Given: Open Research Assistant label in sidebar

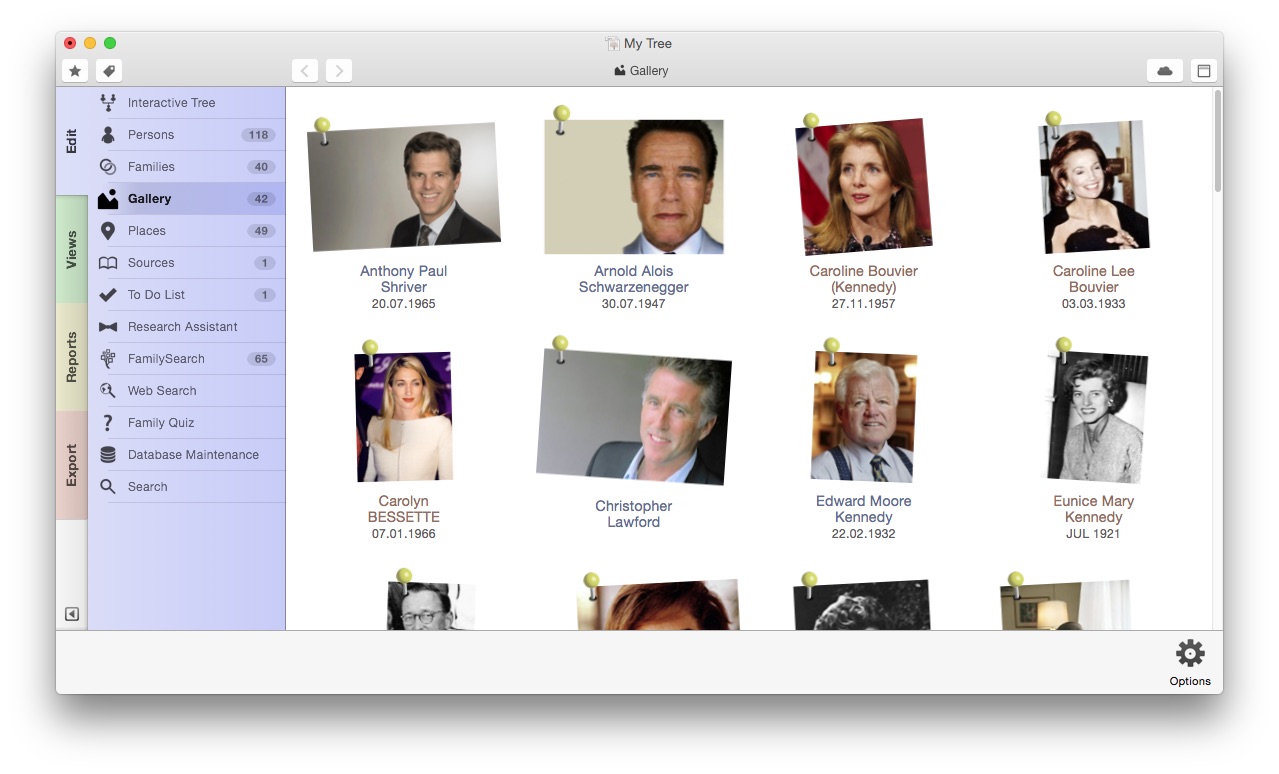Looking at the screenshot, I should point(183,326).
